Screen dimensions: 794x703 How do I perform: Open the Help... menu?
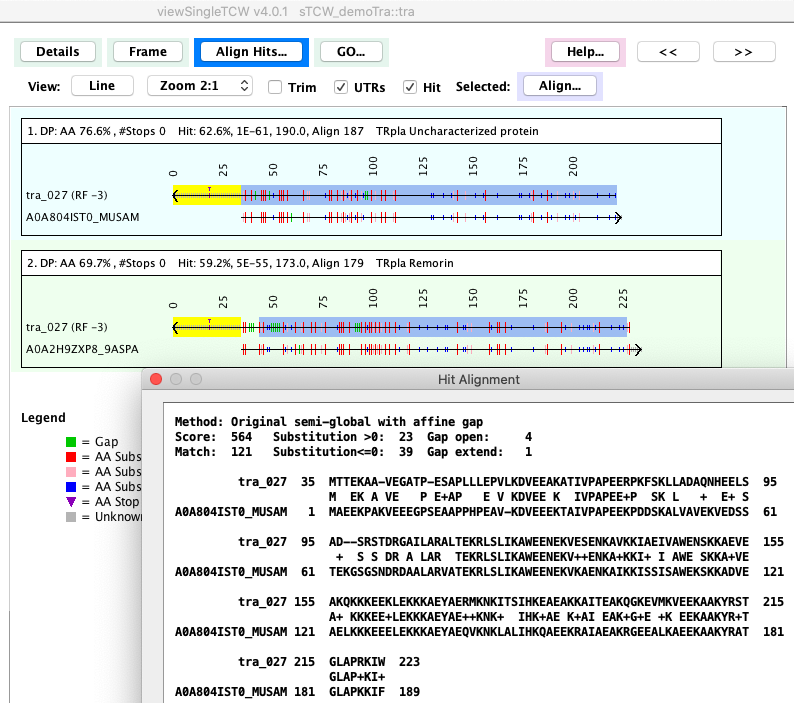pyautogui.click(x=585, y=51)
